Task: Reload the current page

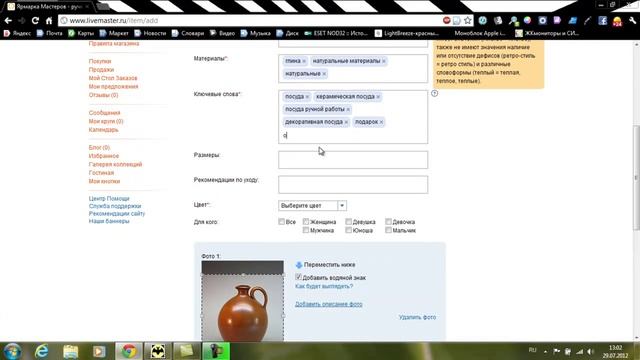Action: click(35, 20)
